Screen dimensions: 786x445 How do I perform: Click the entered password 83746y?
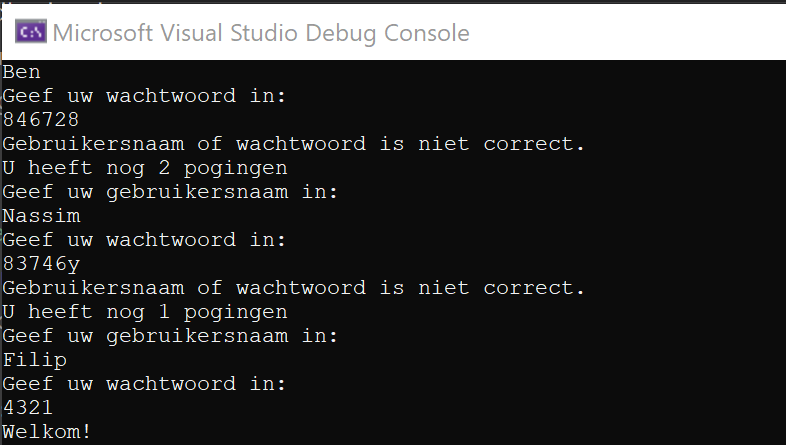click(40, 264)
